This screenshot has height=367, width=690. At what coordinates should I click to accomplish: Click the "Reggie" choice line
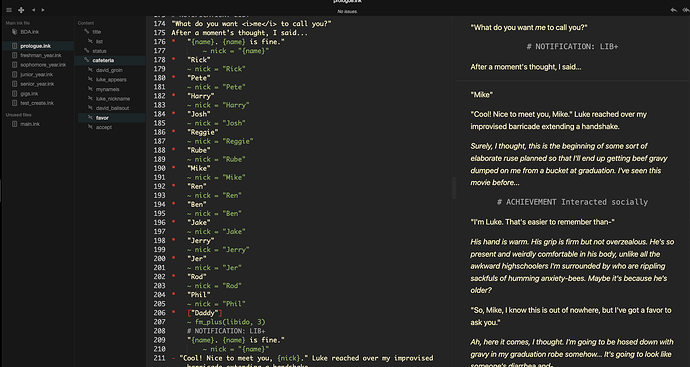click(x=202, y=132)
